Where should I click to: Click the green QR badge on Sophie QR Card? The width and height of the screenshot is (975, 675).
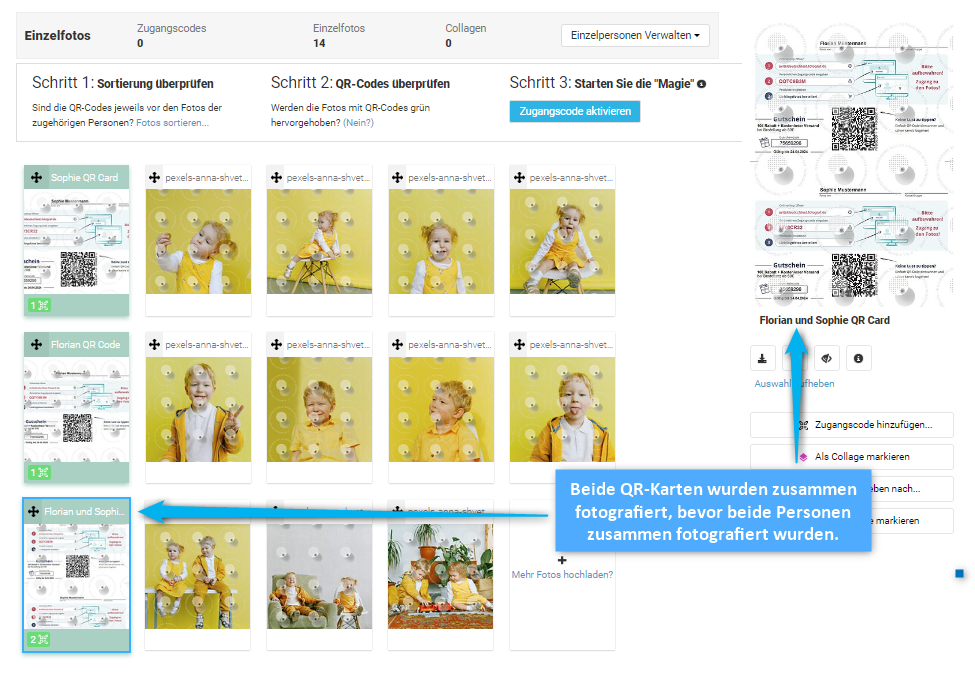pyautogui.click(x=39, y=305)
